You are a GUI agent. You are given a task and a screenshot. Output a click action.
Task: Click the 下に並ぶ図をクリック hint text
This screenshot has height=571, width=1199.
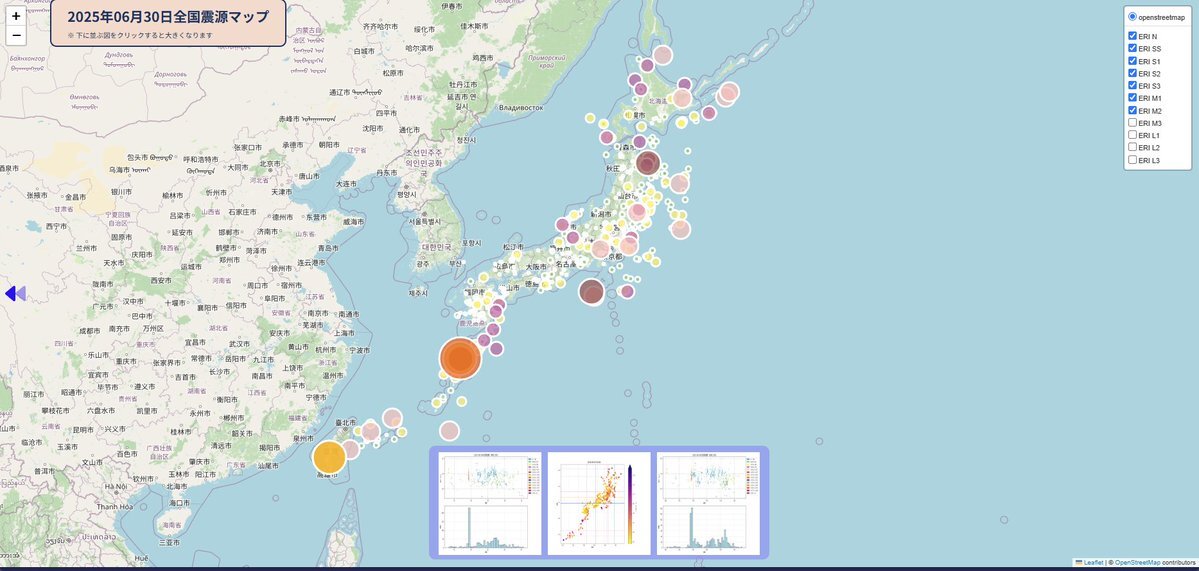(x=140, y=35)
